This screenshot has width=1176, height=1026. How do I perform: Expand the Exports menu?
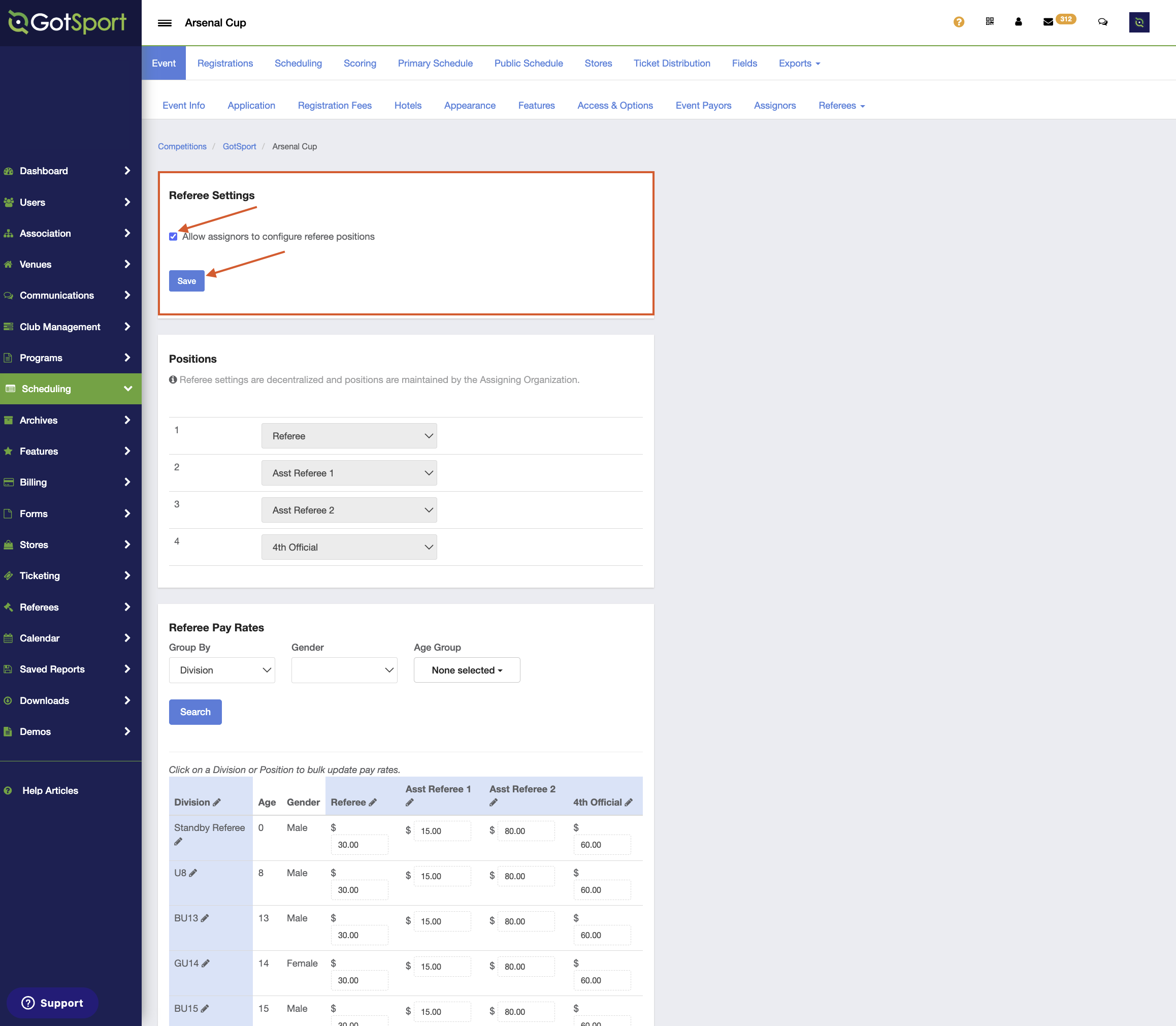point(799,63)
